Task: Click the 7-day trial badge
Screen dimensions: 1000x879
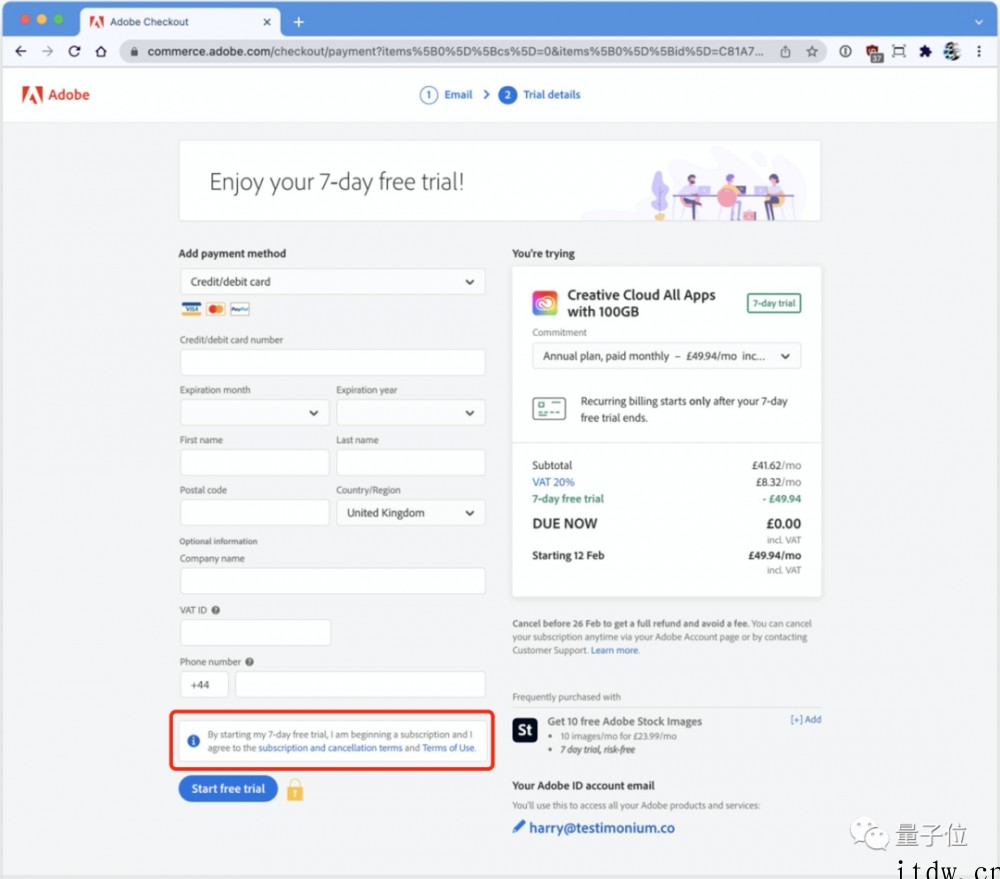Action: pyautogui.click(x=774, y=303)
